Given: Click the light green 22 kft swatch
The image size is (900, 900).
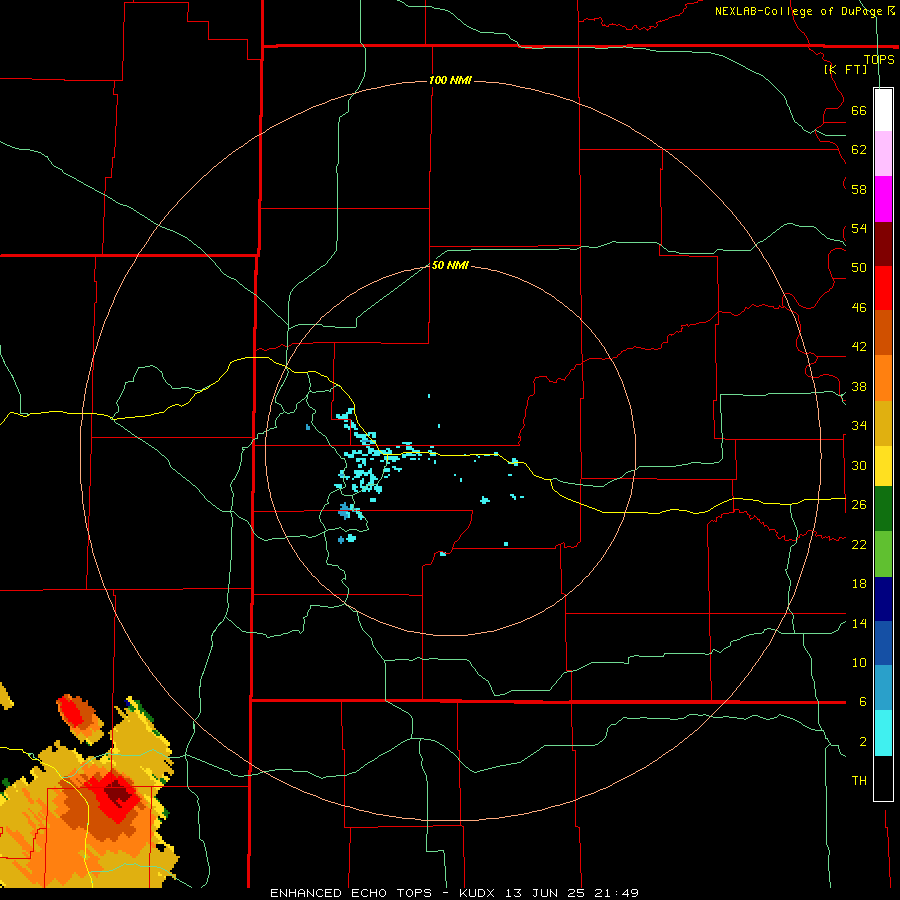Looking at the screenshot, I should pos(883,554).
